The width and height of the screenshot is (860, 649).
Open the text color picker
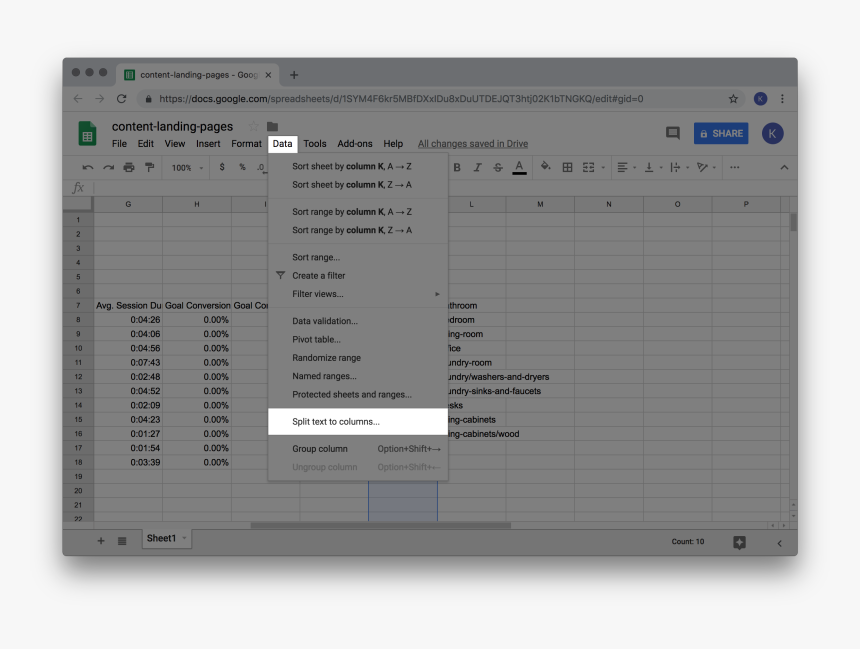(519, 167)
